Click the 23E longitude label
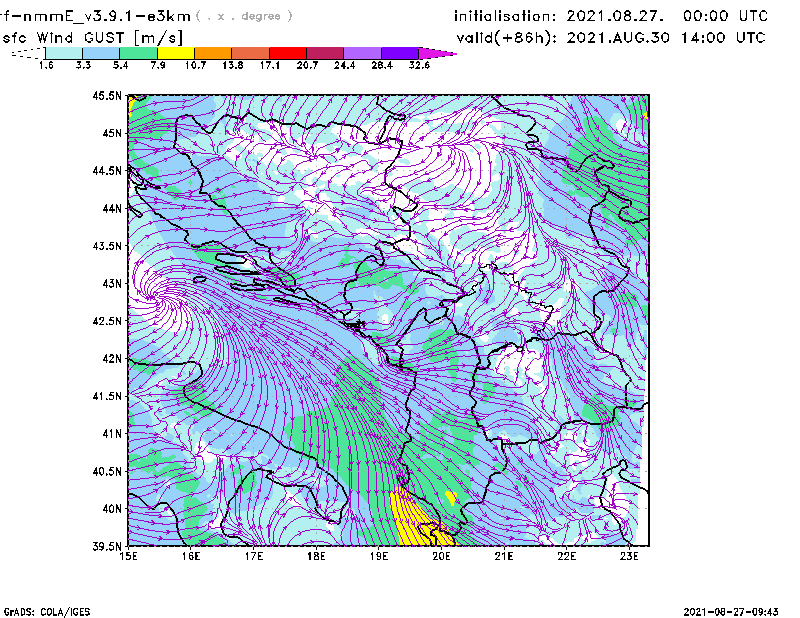 [629, 556]
